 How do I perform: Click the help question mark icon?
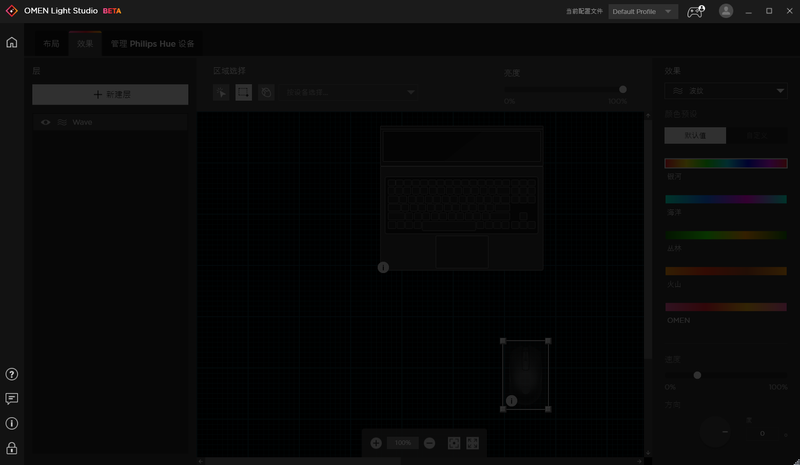click(12, 374)
